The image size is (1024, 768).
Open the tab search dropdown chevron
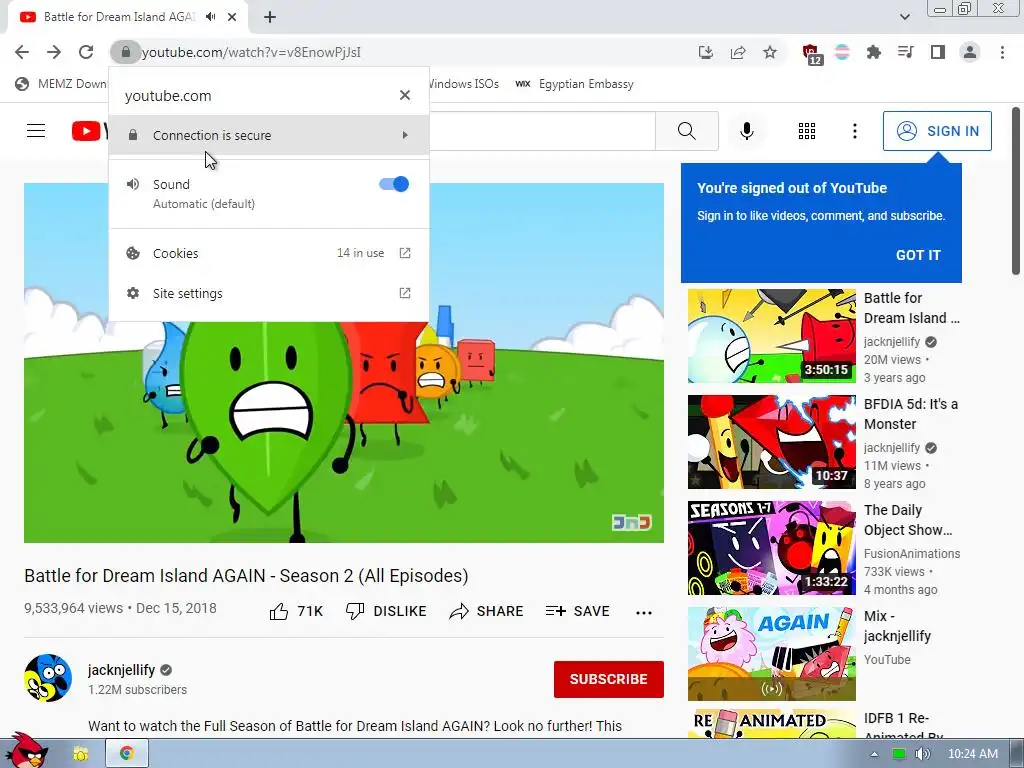pyautogui.click(x=904, y=17)
